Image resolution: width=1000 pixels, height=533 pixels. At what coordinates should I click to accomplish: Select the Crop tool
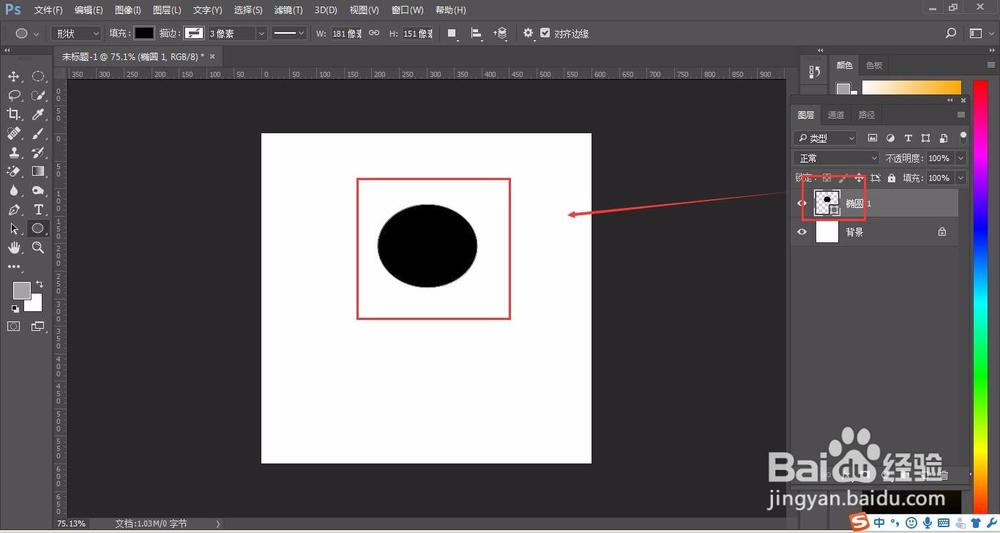(x=13, y=114)
